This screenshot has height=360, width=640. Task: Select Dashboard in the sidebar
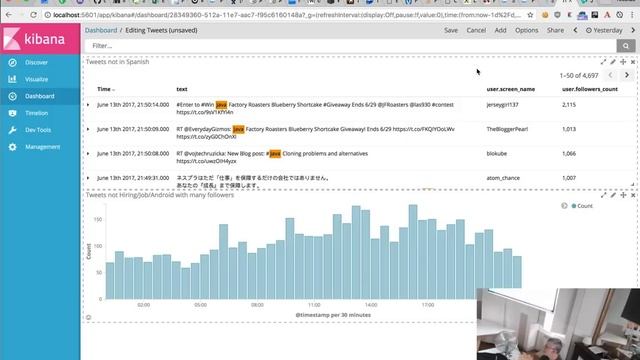point(40,96)
